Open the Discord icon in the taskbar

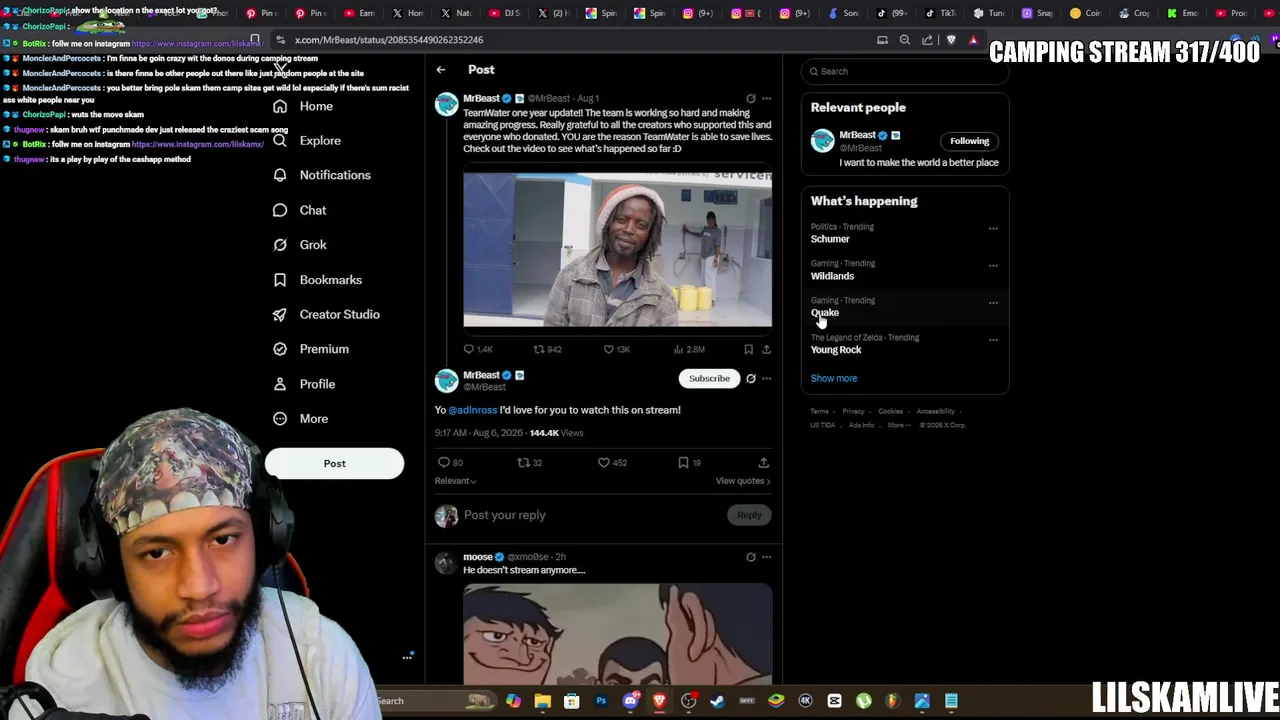(630, 701)
